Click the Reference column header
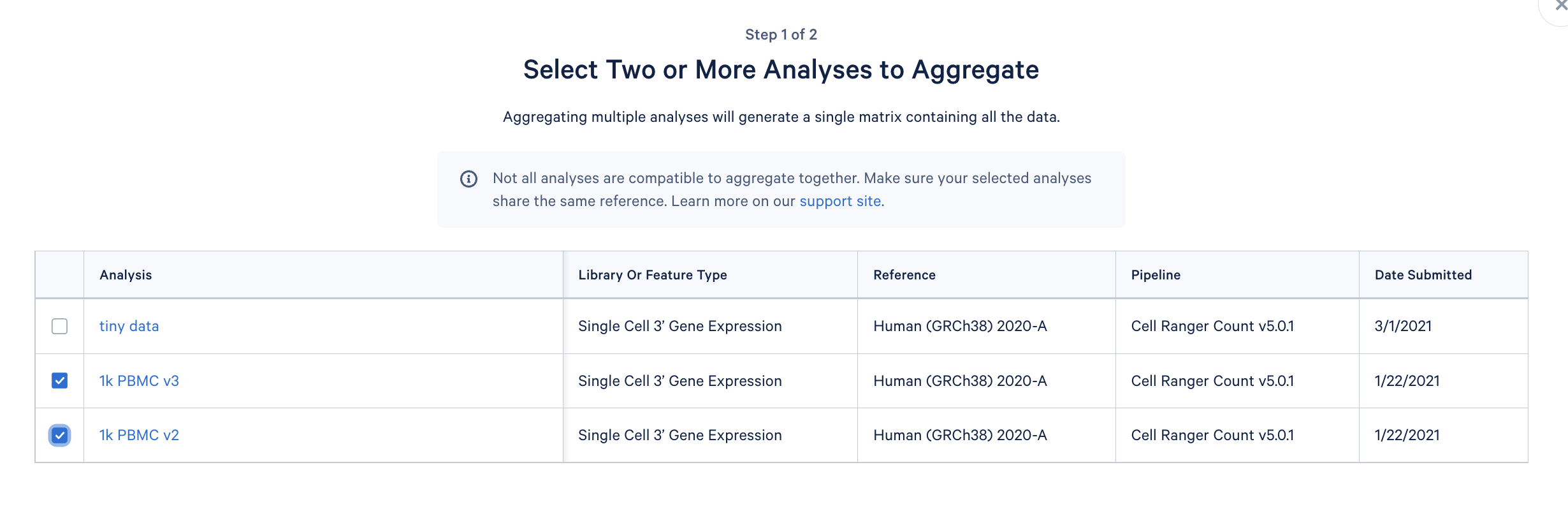 click(904, 275)
